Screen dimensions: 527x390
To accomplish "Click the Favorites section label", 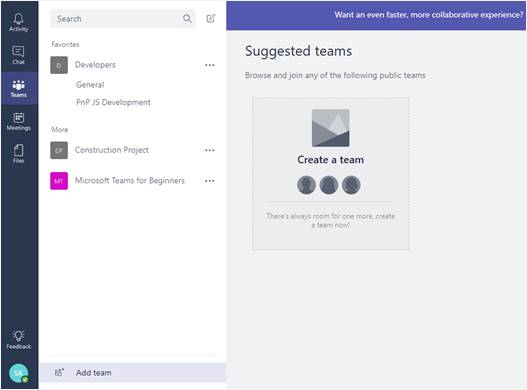I will click(x=65, y=44).
